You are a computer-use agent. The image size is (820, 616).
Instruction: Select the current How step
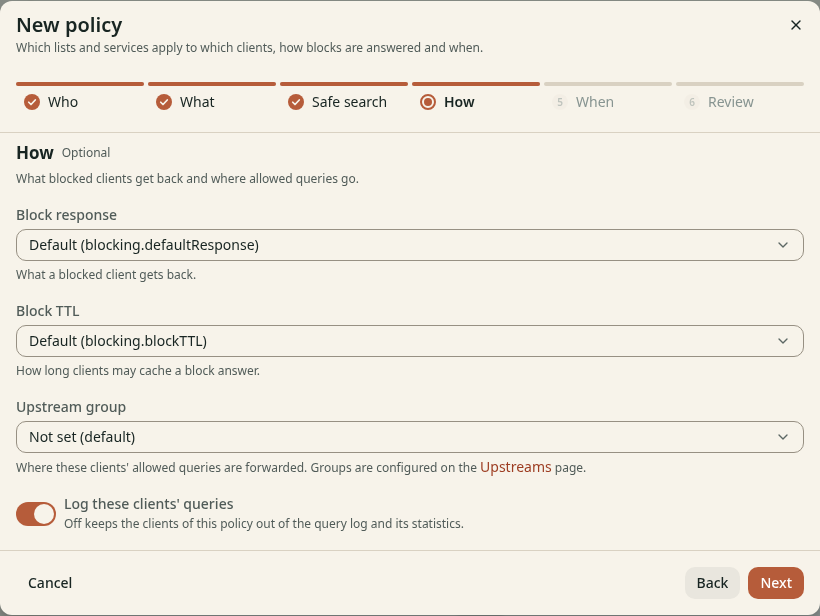(476, 97)
